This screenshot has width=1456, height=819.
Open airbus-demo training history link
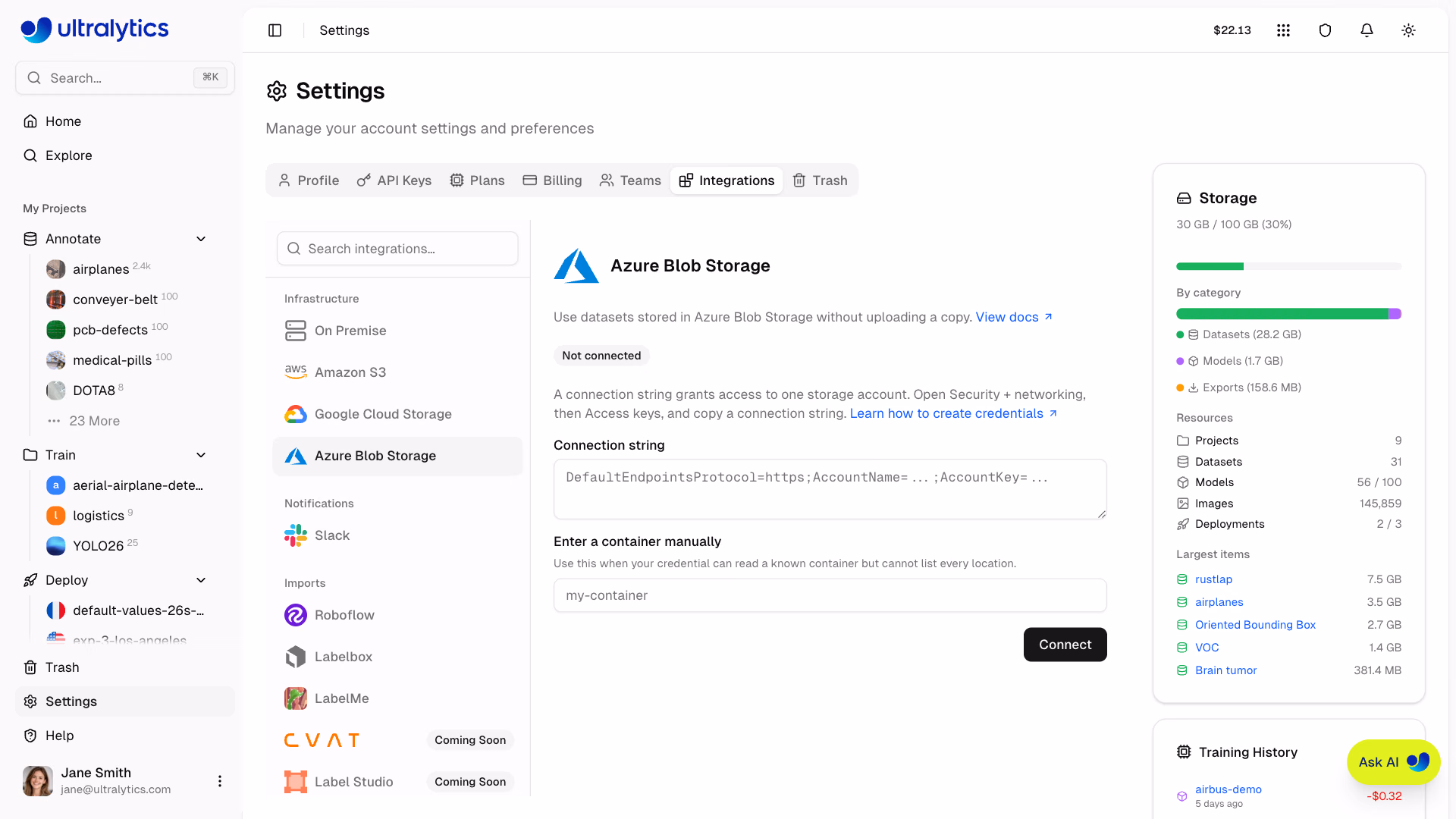[1228, 789]
